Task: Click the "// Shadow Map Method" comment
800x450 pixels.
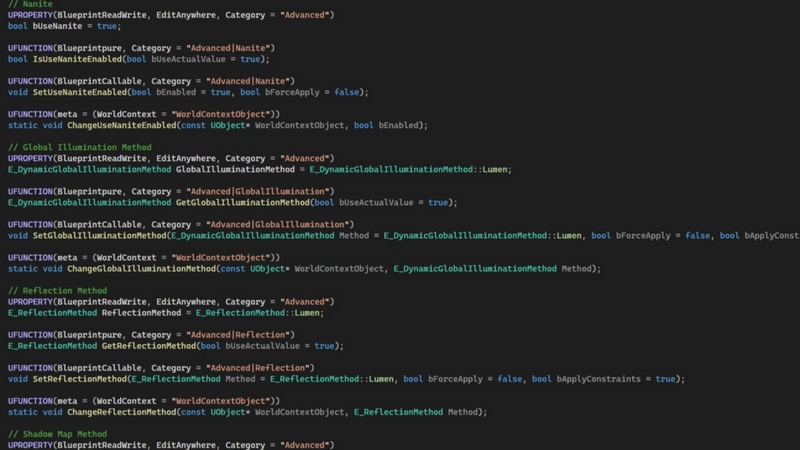Action: 57,434
